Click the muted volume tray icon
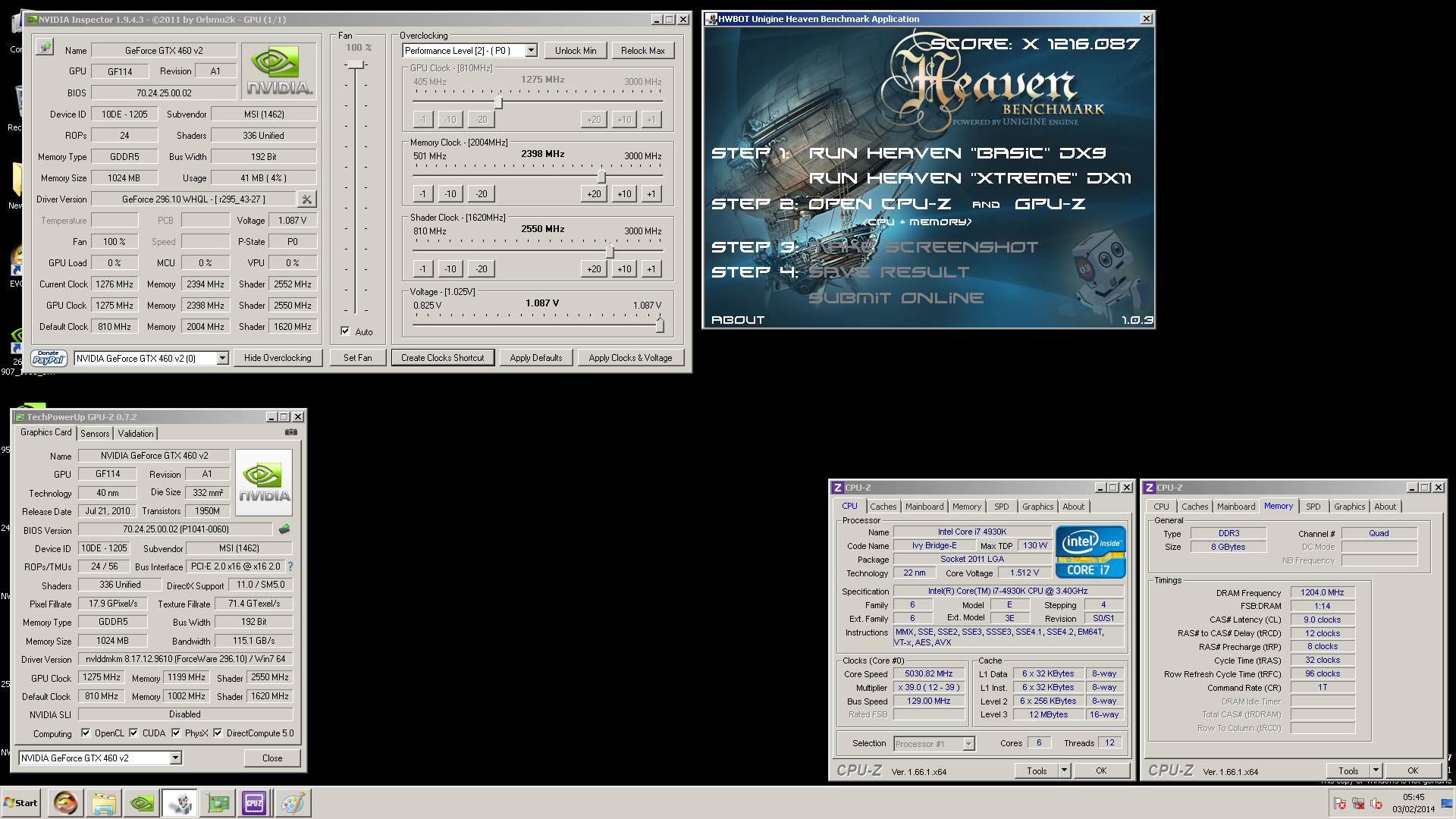This screenshot has width=1456, height=819. [1376, 804]
